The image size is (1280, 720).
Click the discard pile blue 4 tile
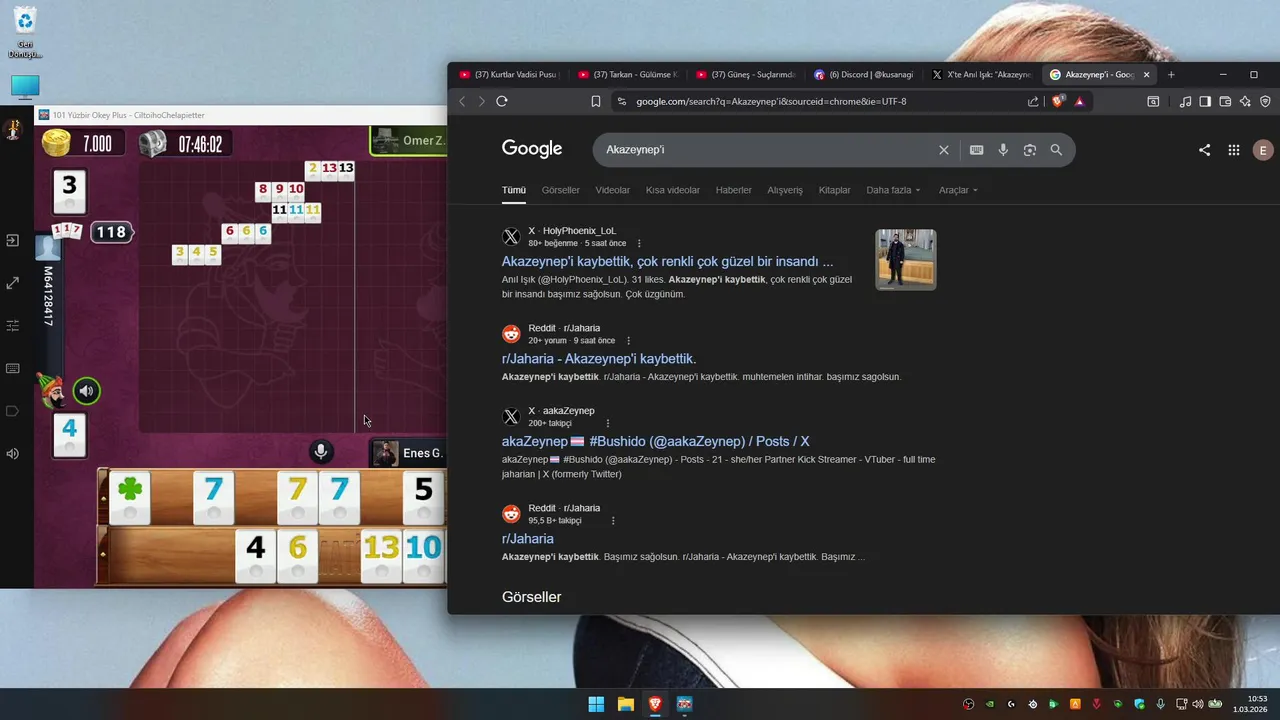(69, 436)
